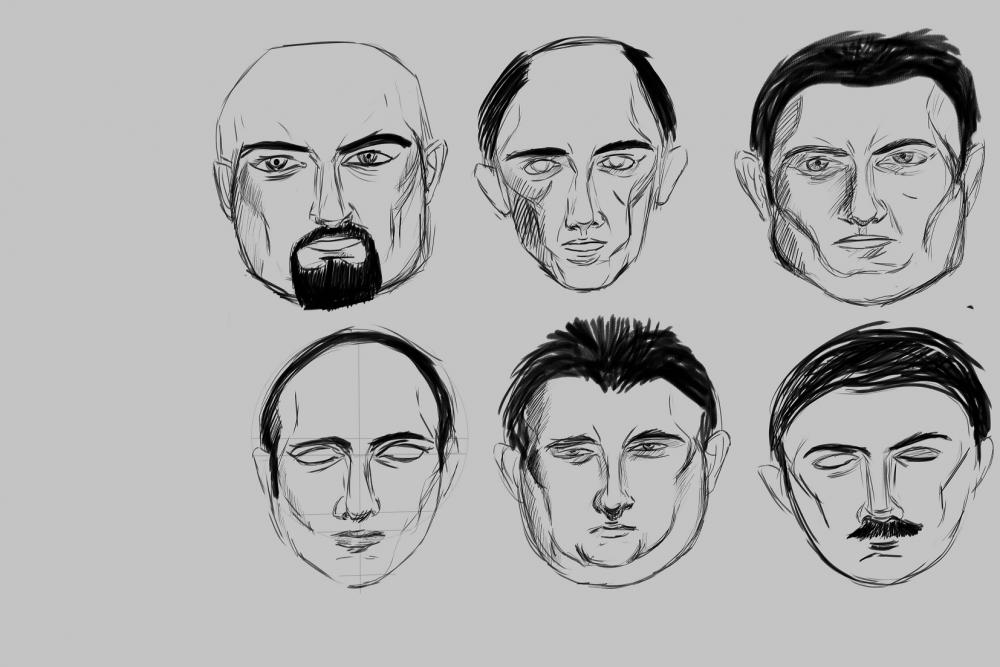Click the wide-jawed face with swept dark hair
Viewport: 1000px width, 667px height.
(860, 167)
